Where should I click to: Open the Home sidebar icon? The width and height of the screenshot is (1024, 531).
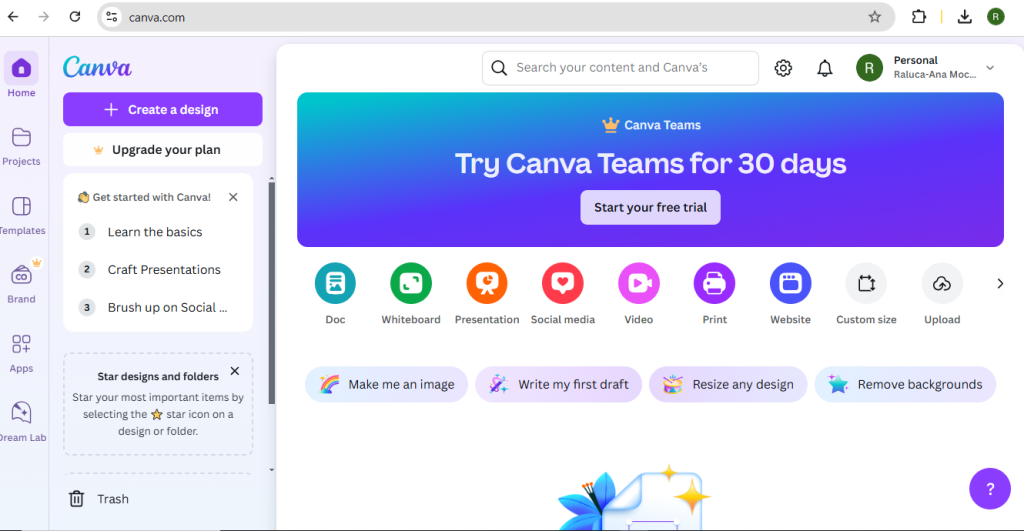click(21, 69)
